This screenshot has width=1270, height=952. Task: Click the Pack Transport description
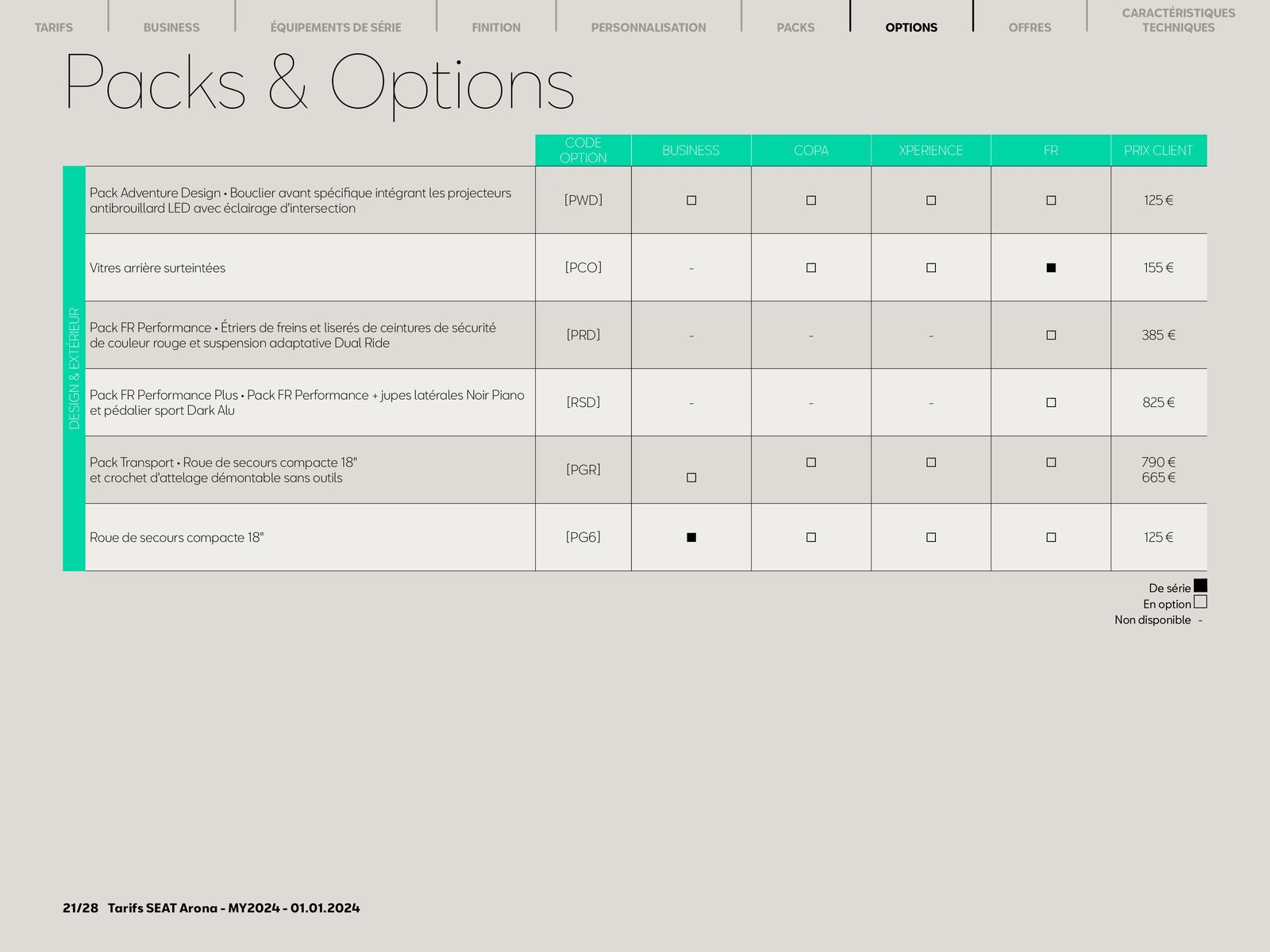[223, 470]
